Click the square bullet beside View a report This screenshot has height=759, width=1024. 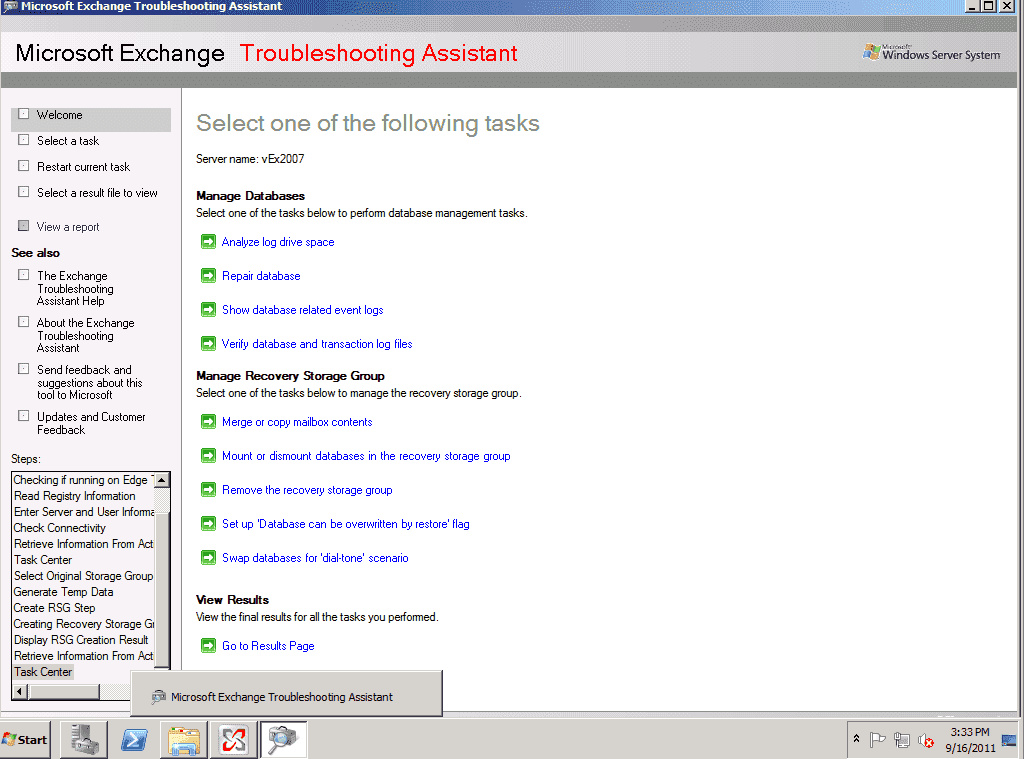pos(24,226)
